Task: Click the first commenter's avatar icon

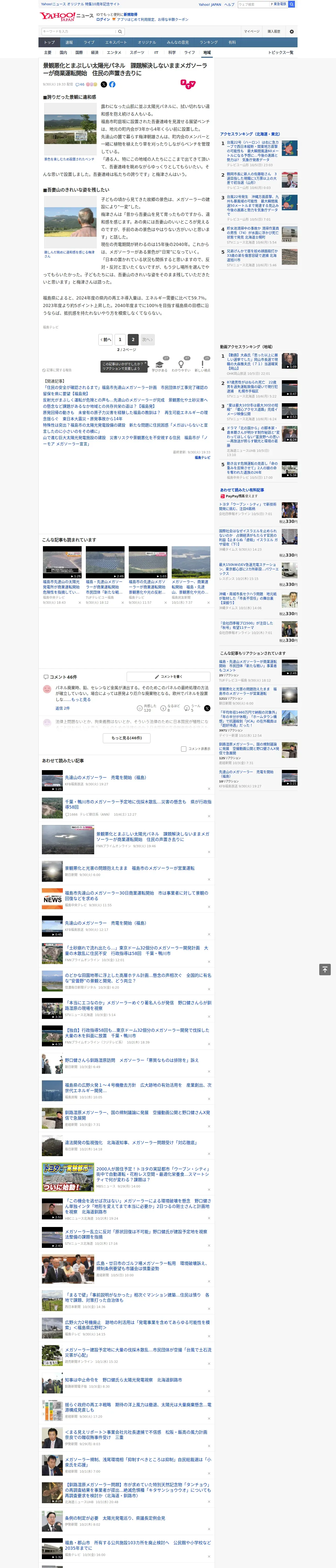Action: pyautogui.click(x=47, y=689)
